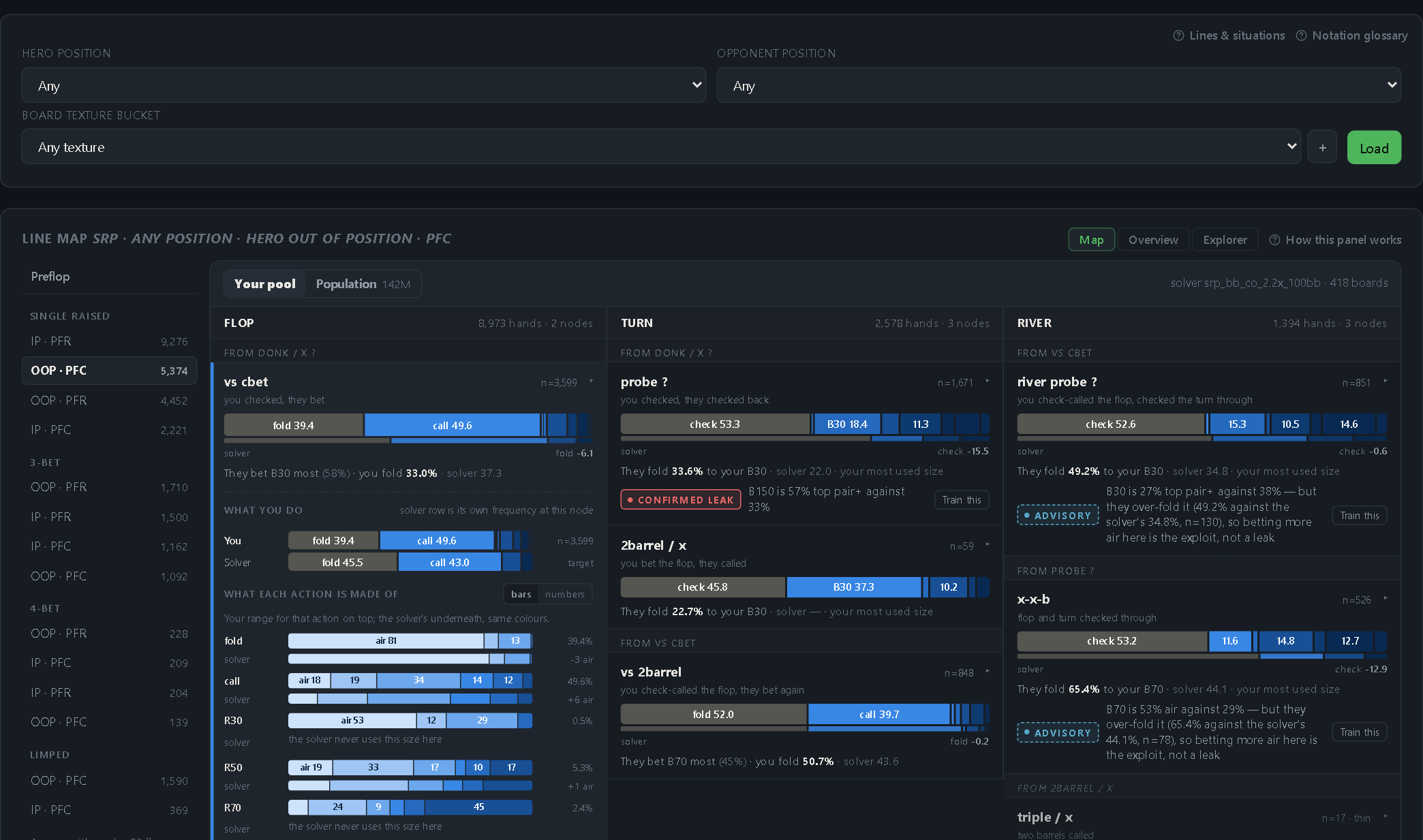Viewport: 1423px width, 840px height.
Task: Expand the triple / x node arrow
Action: pos(1386,816)
